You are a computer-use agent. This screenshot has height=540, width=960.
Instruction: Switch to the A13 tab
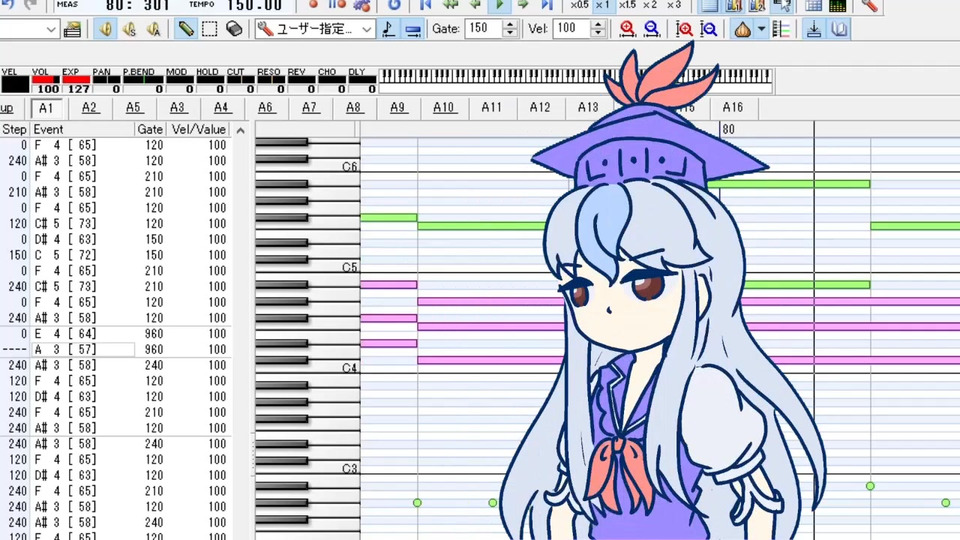pos(588,108)
